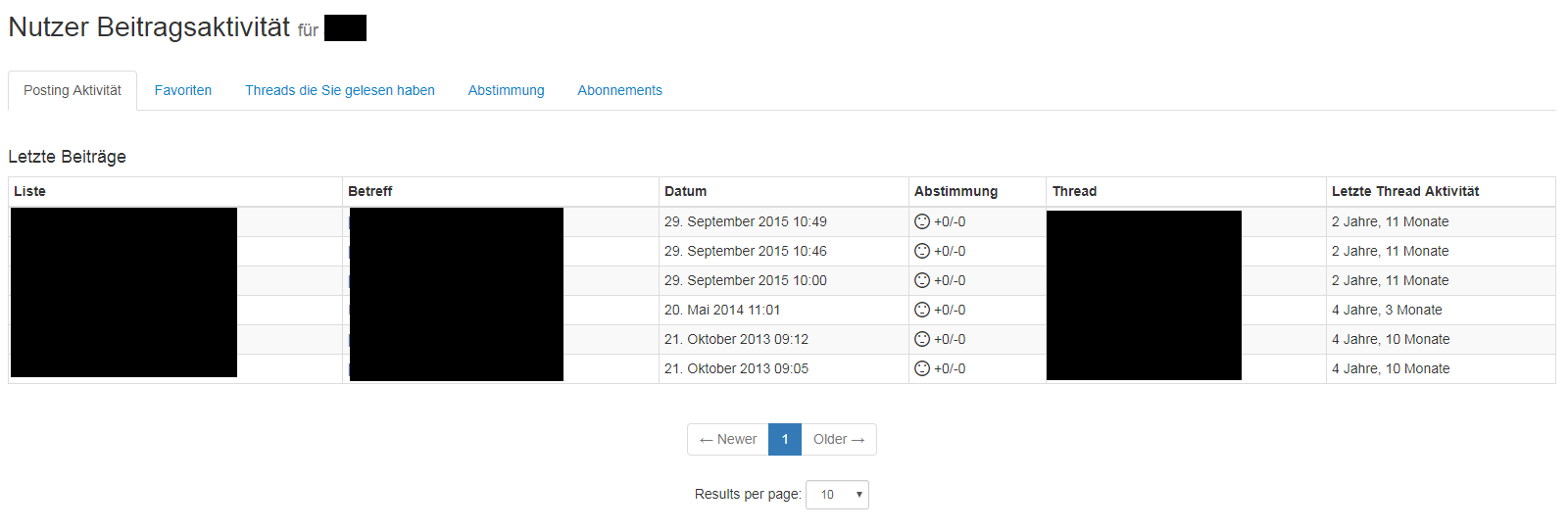Click the Letzte Thread Aktivität column header

1404,191
